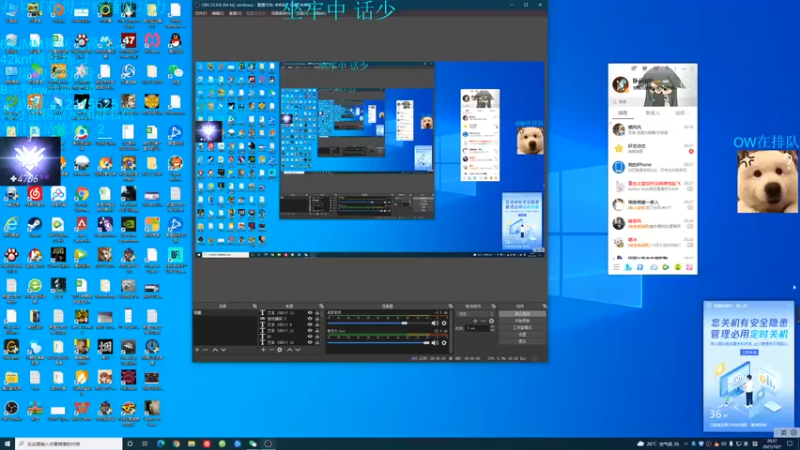Open Google Chrome desktop shortcut
The width and height of the screenshot is (800, 450).
pyautogui.click(x=82, y=197)
